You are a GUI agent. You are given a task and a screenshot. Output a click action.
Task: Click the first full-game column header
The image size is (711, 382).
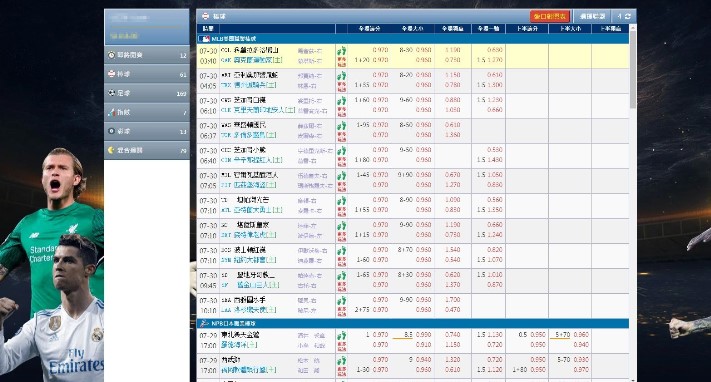[x=370, y=29]
